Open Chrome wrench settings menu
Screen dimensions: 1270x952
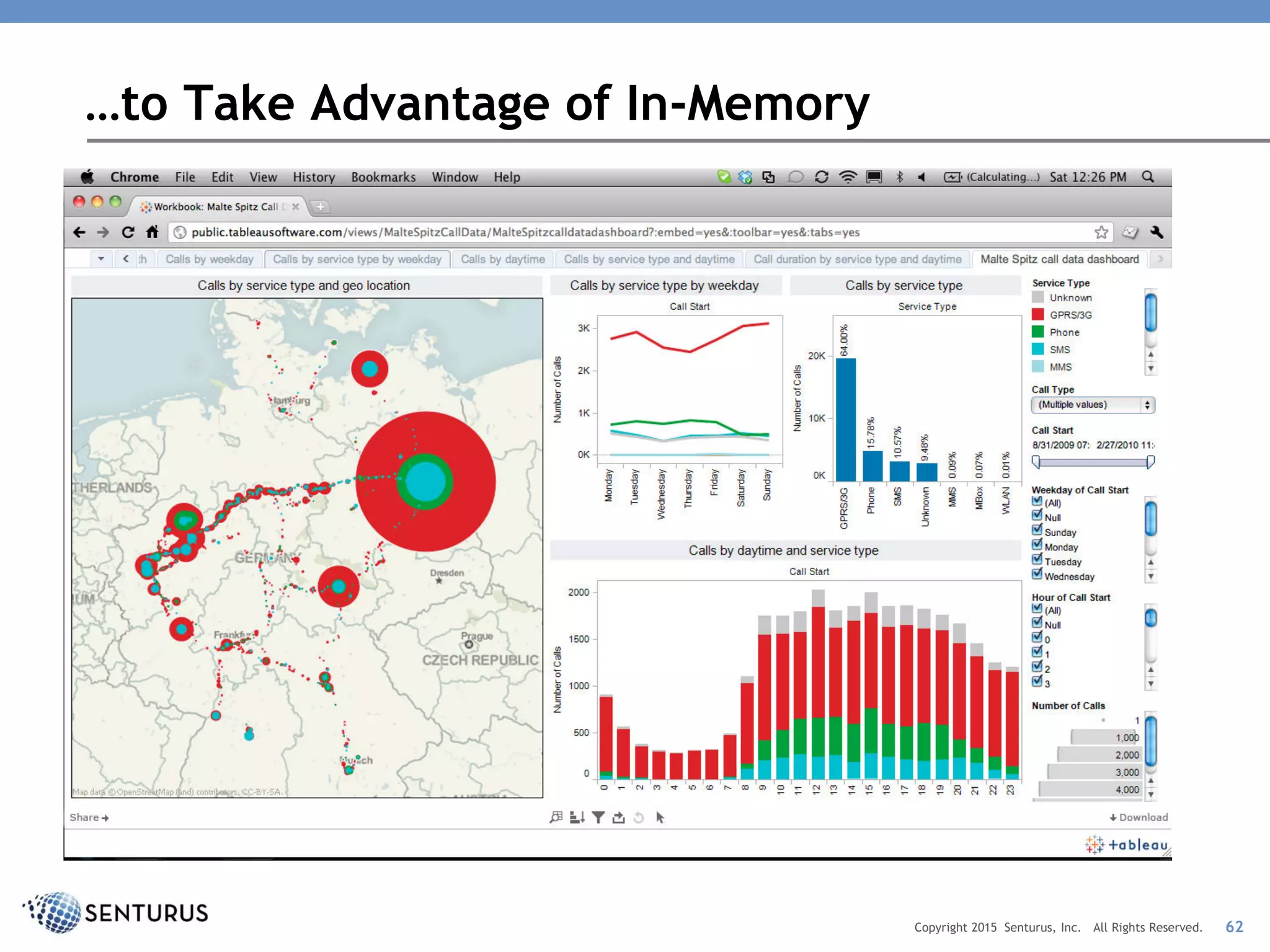click(x=1157, y=232)
